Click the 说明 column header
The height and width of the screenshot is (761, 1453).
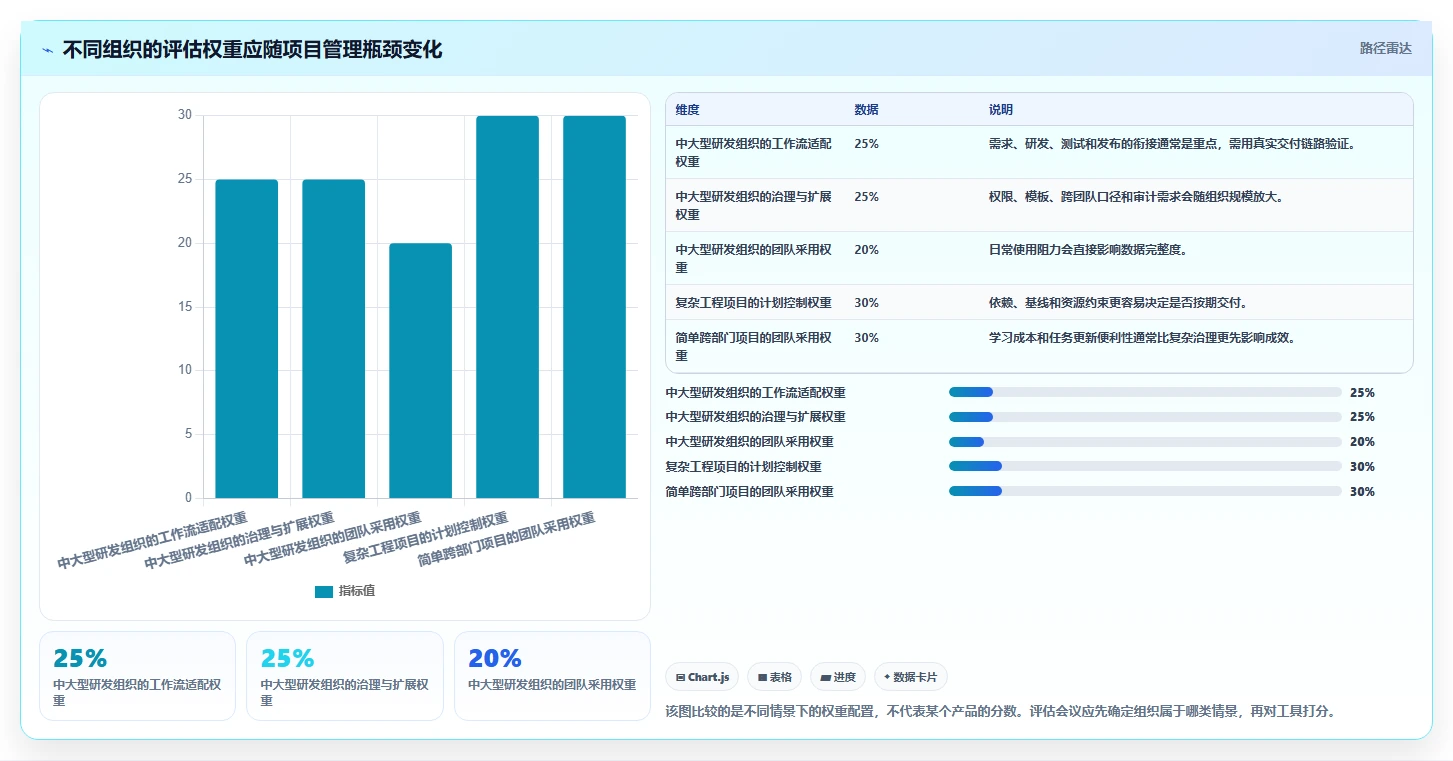pyautogui.click(x=1001, y=110)
